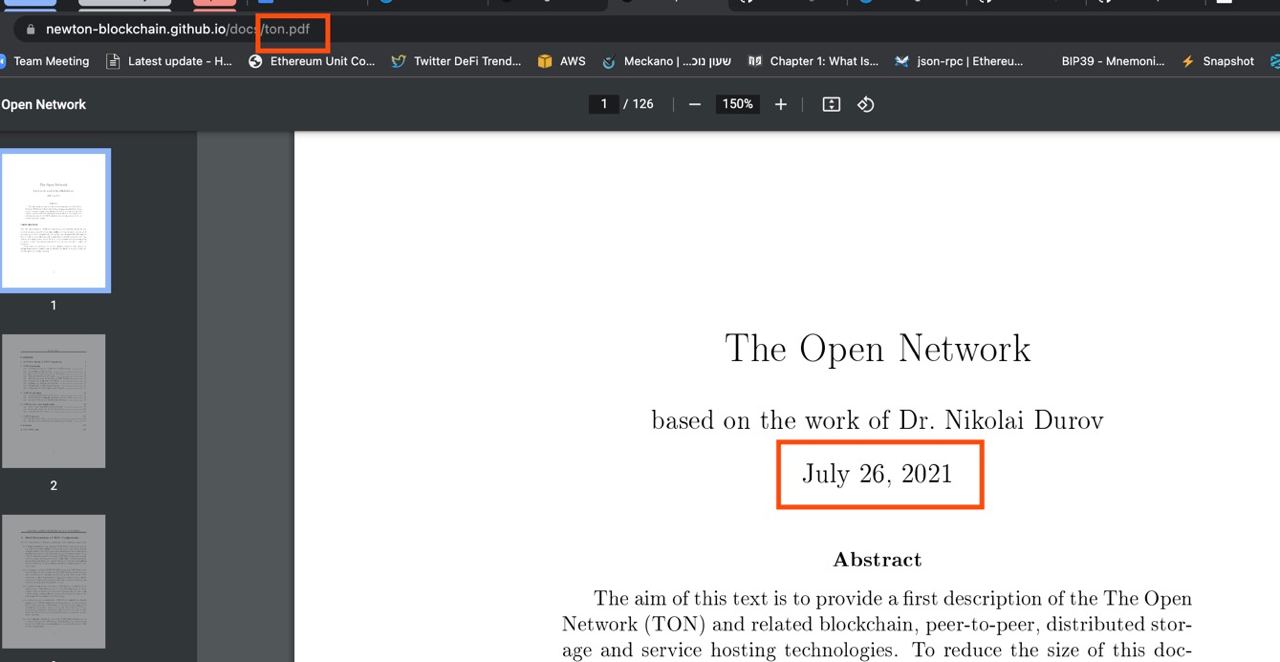The height and width of the screenshot is (662, 1280).
Task: Open the AWS bookmark
Action: [562, 61]
